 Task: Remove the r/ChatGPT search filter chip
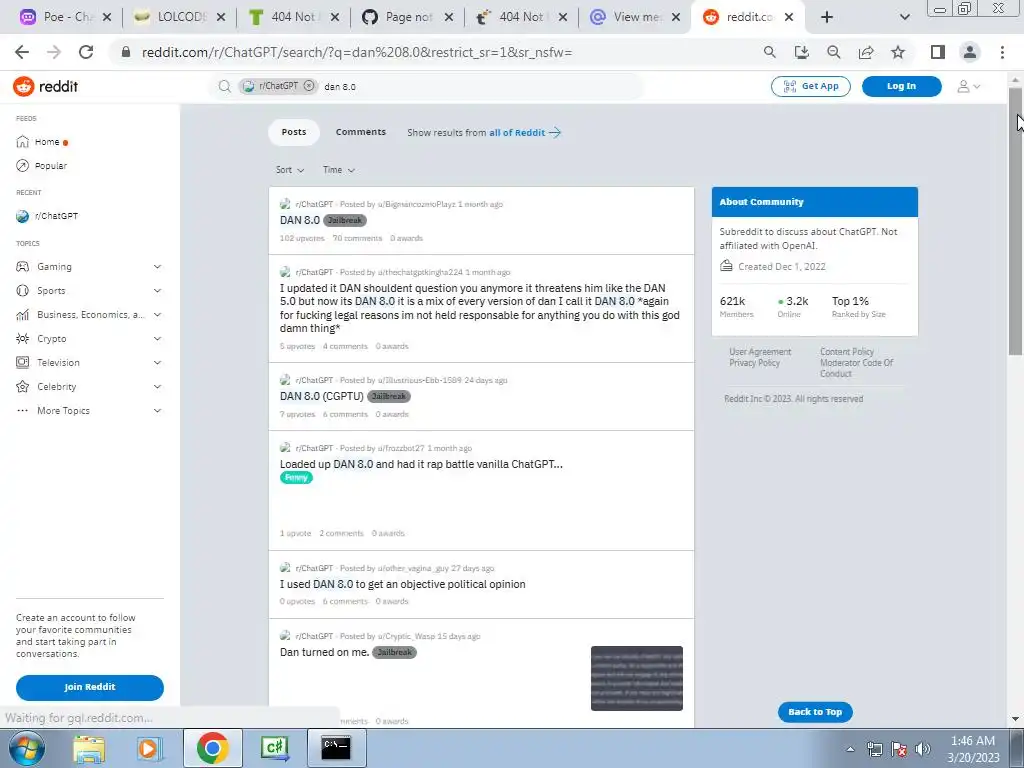tap(309, 86)
